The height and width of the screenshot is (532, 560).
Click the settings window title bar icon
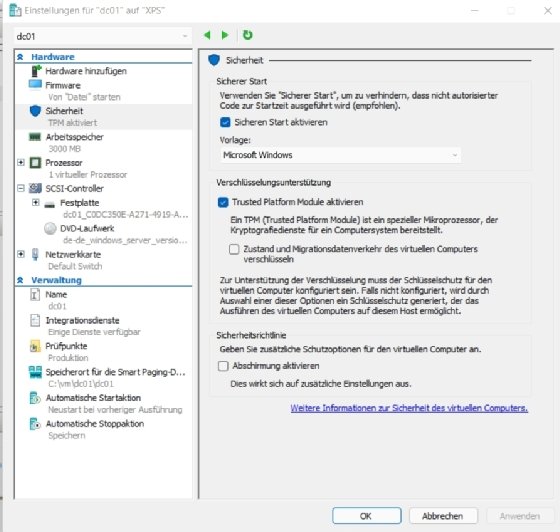pyautogui.click(x=15, y=10)
